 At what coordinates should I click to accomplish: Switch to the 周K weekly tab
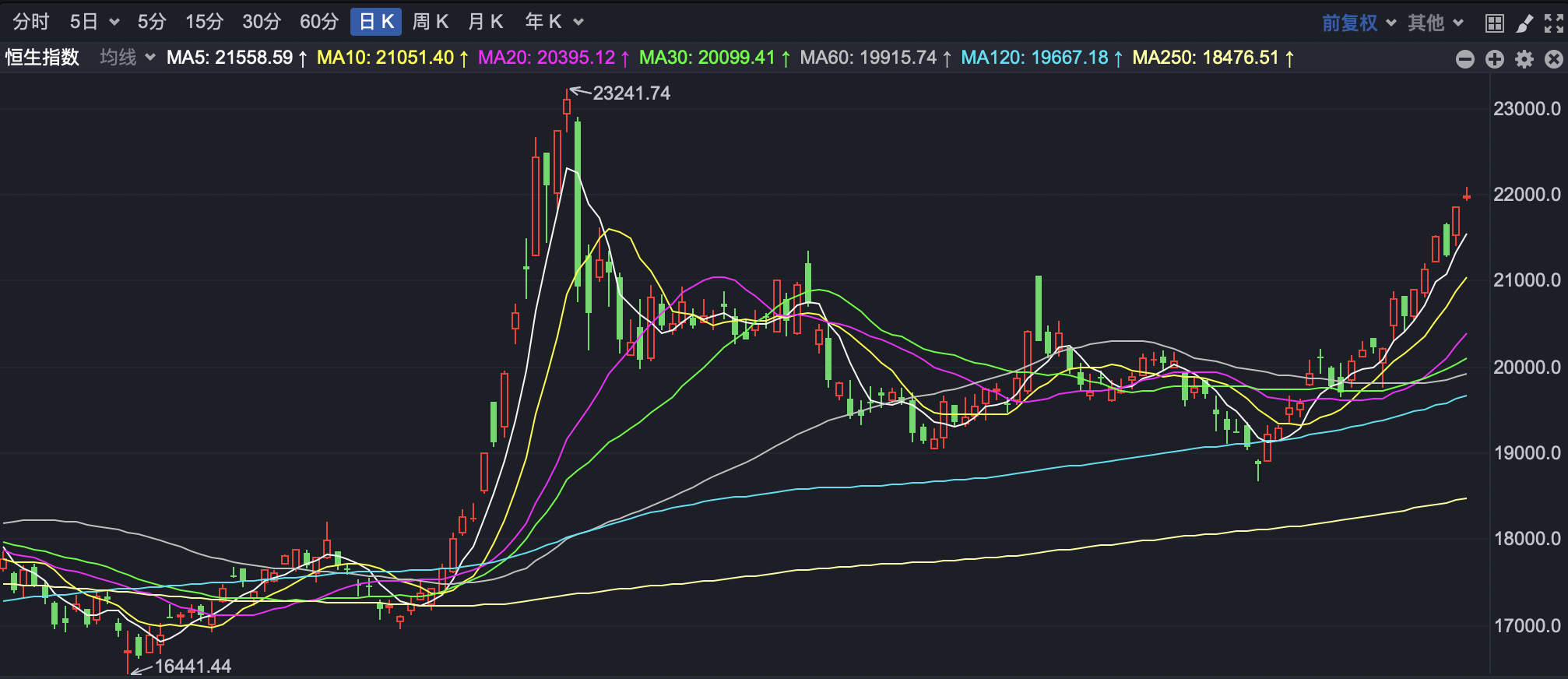pyautogui.click(x=431, y=22)
